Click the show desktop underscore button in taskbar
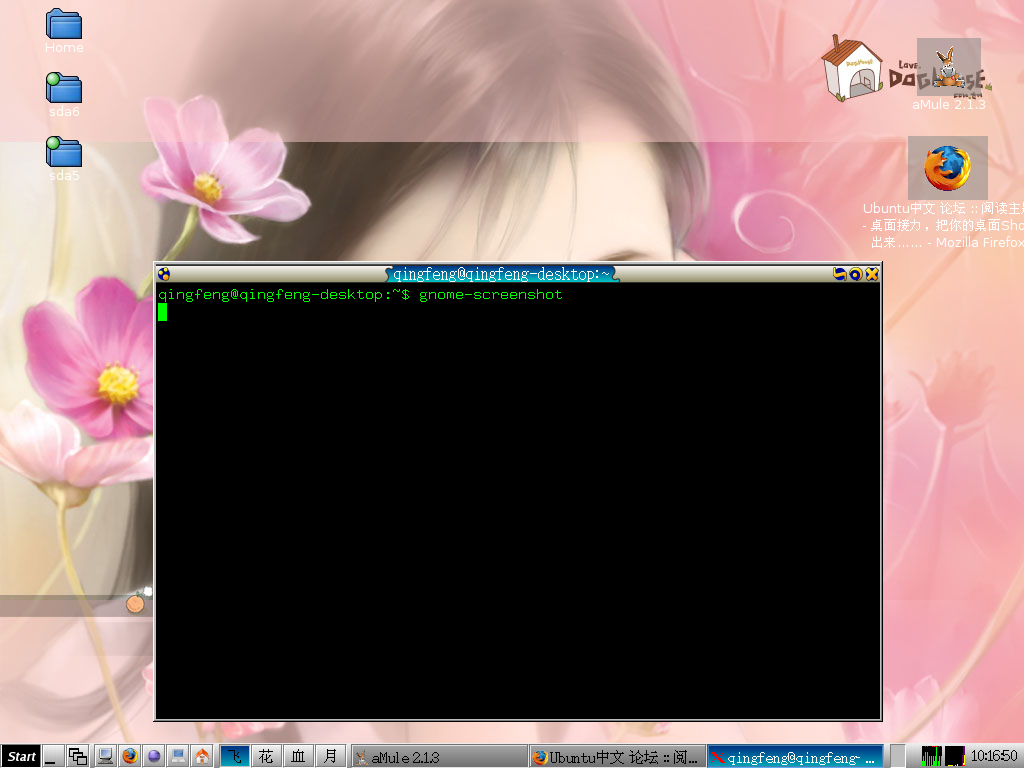This screenshot has width=1024, height=768. click(x=52, y=756)
